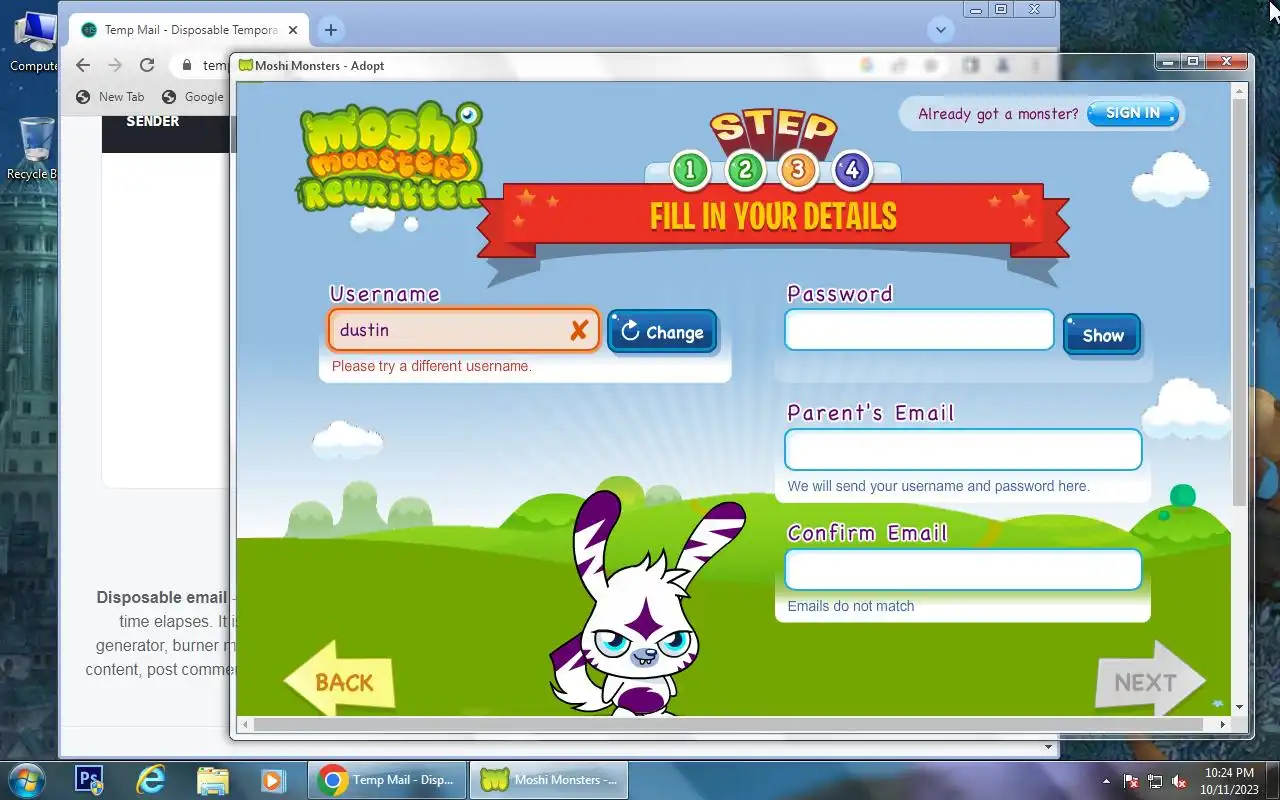Click step 3 orange circle

pyautogui.click(x=797, y=171)
